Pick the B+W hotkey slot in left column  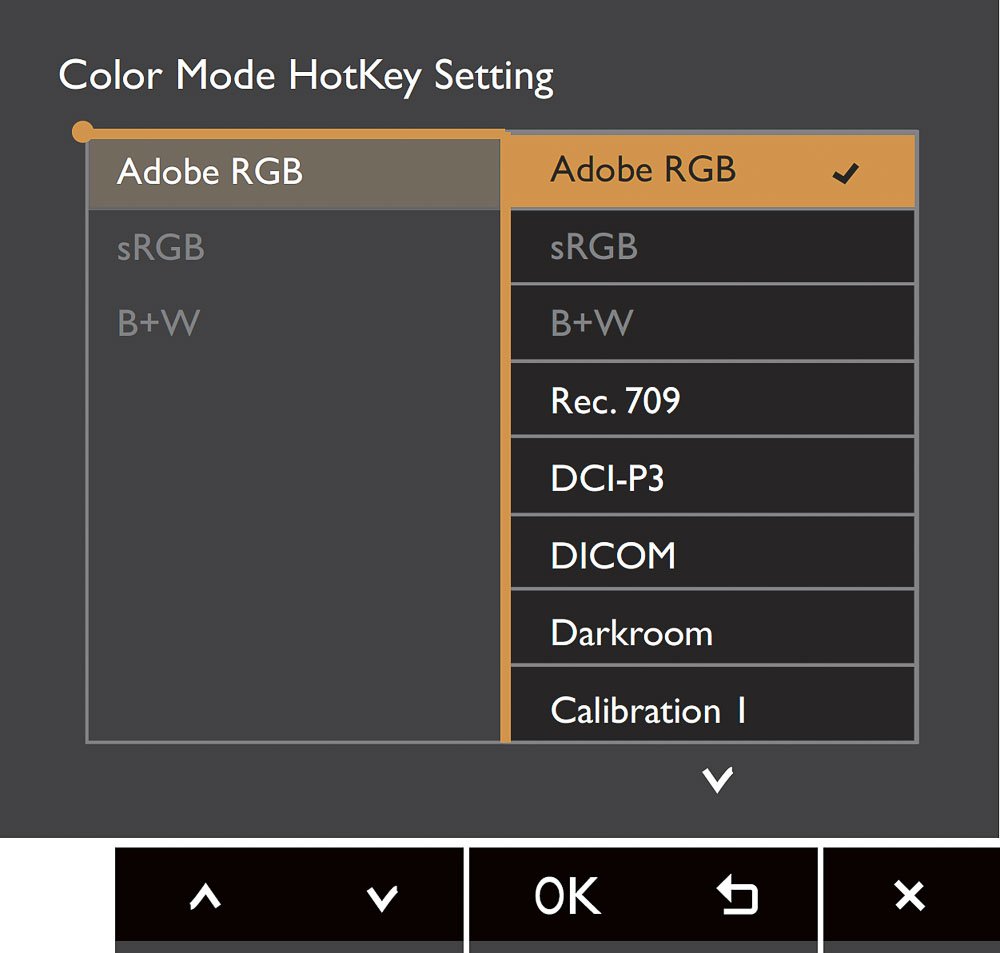click(158, 323)
